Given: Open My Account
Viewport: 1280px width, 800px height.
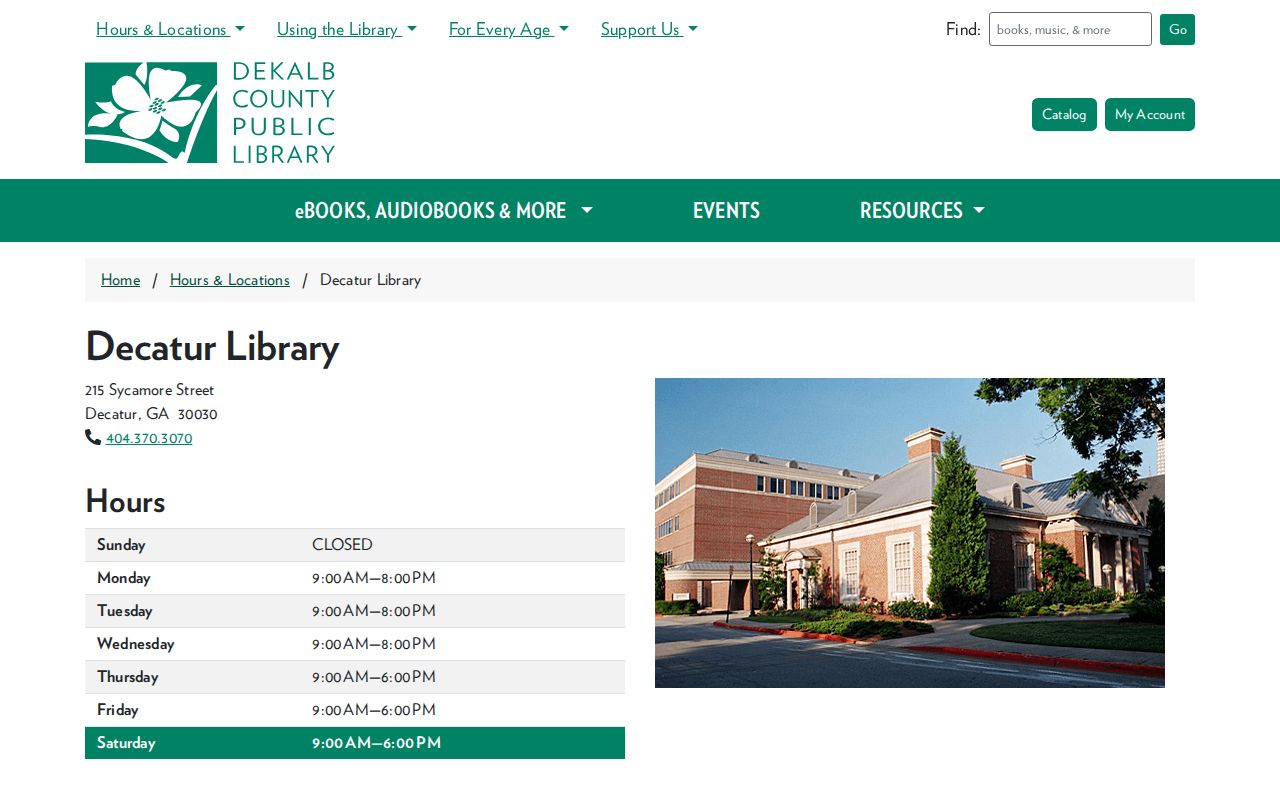Looking at the screenshot, I should 1150,114.
